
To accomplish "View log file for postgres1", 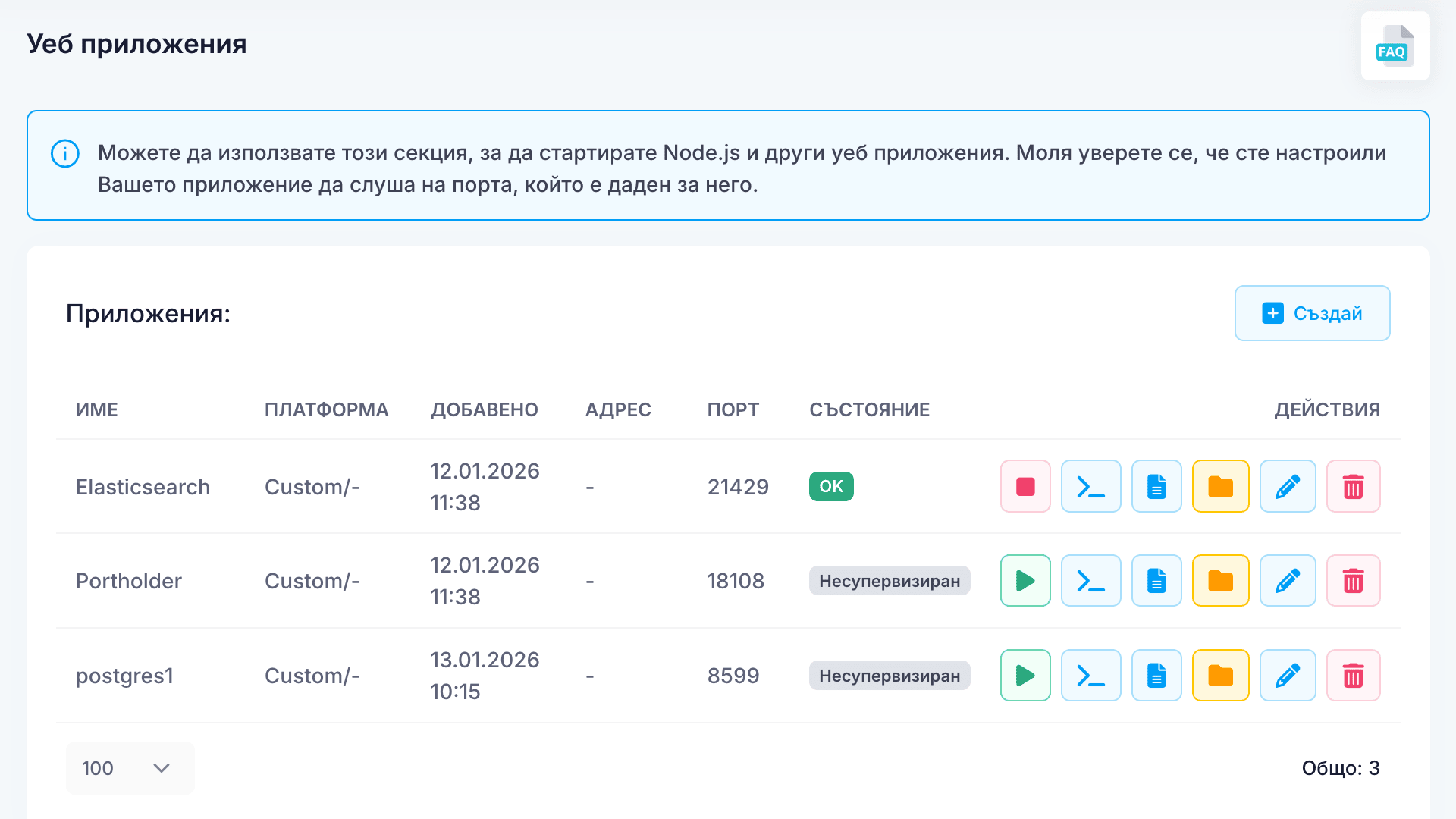I will pyautogui.click(x=1156, y=676).
